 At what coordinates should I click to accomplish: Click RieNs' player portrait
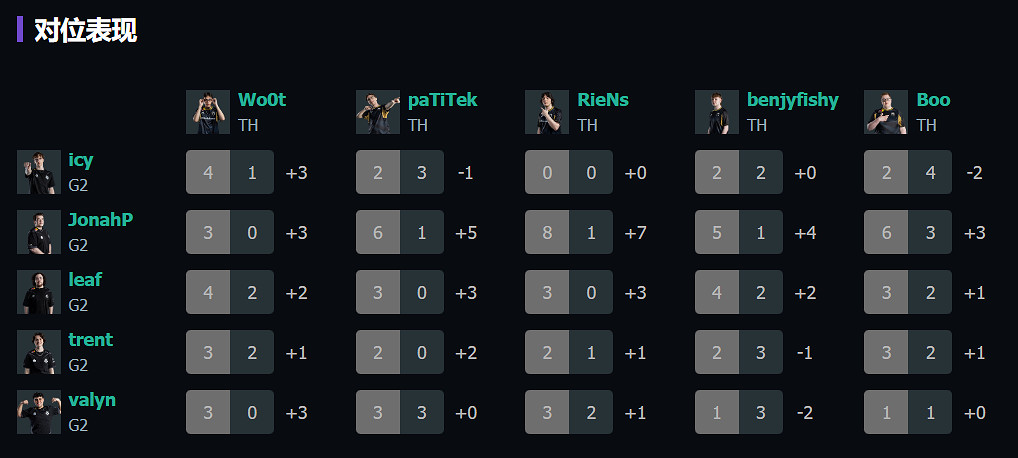547,112
